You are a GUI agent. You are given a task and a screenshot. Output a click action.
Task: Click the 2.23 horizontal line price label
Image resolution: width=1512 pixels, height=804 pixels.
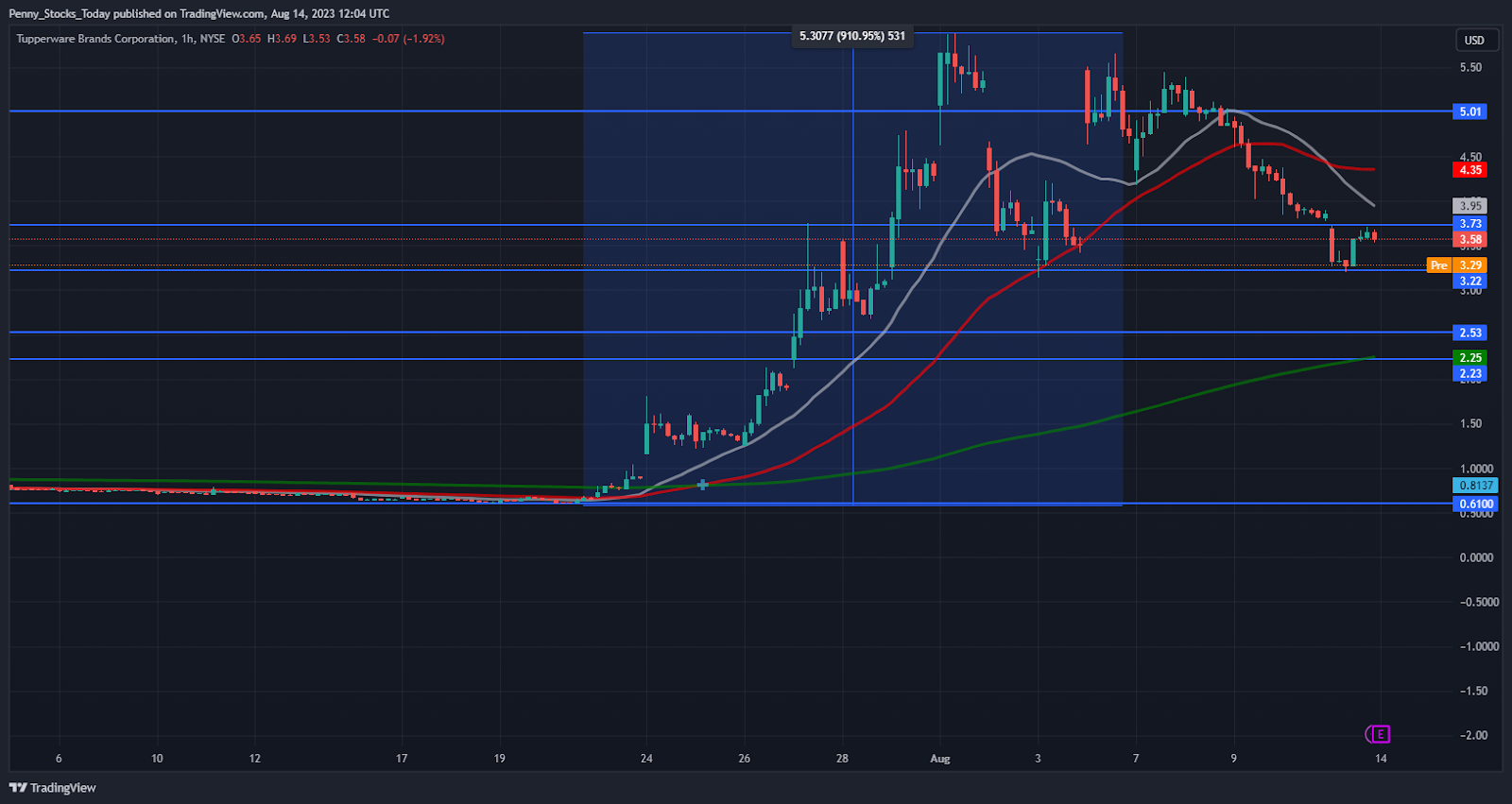click(x=1469, y=373)
